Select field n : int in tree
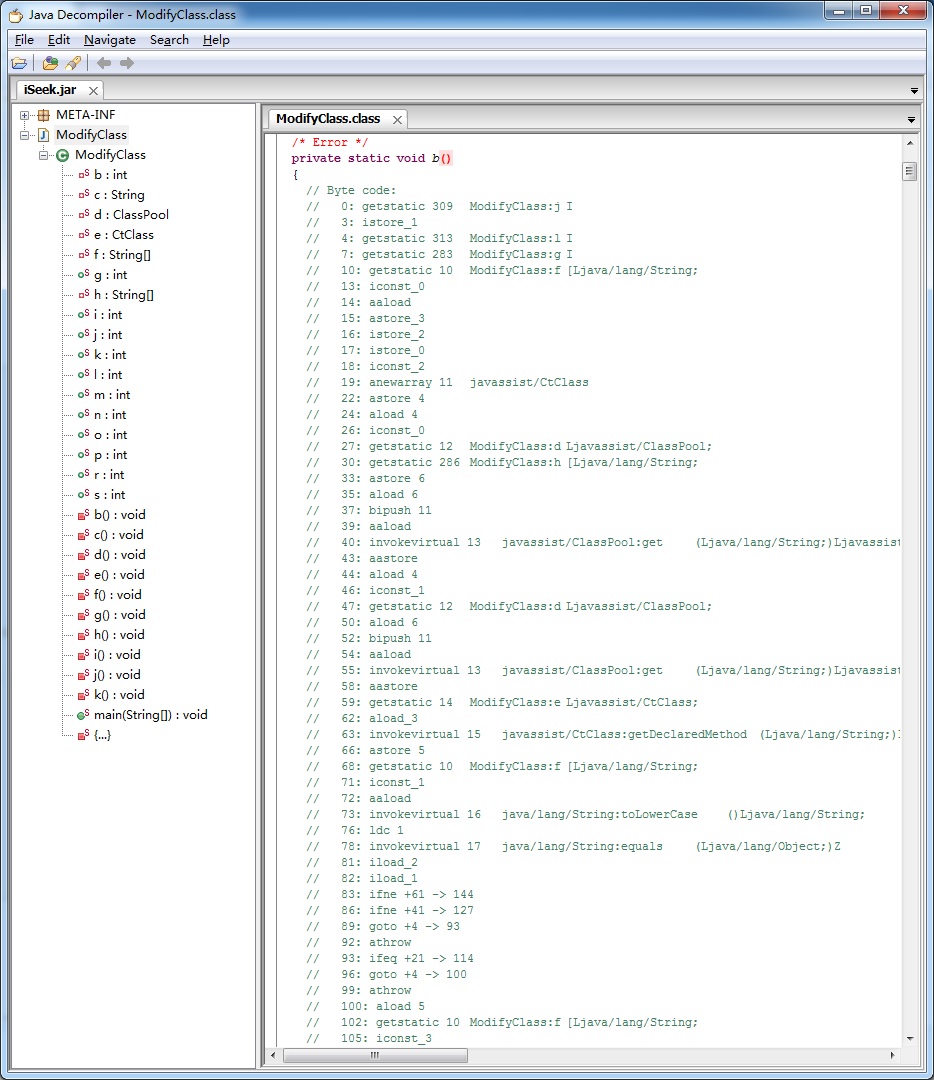 [x=110, y=415]
